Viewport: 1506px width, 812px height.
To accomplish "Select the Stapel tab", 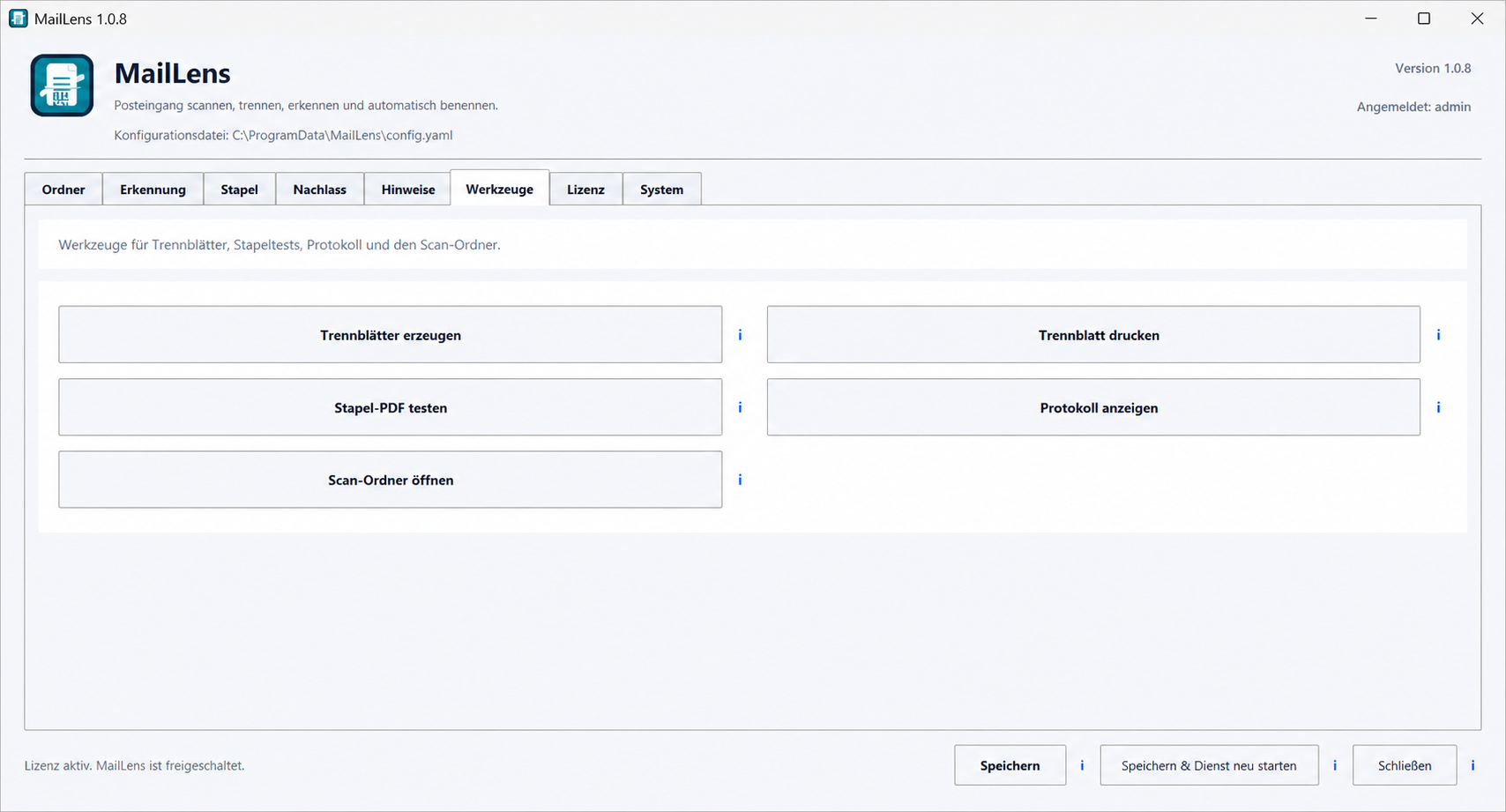I will [240, 190].
